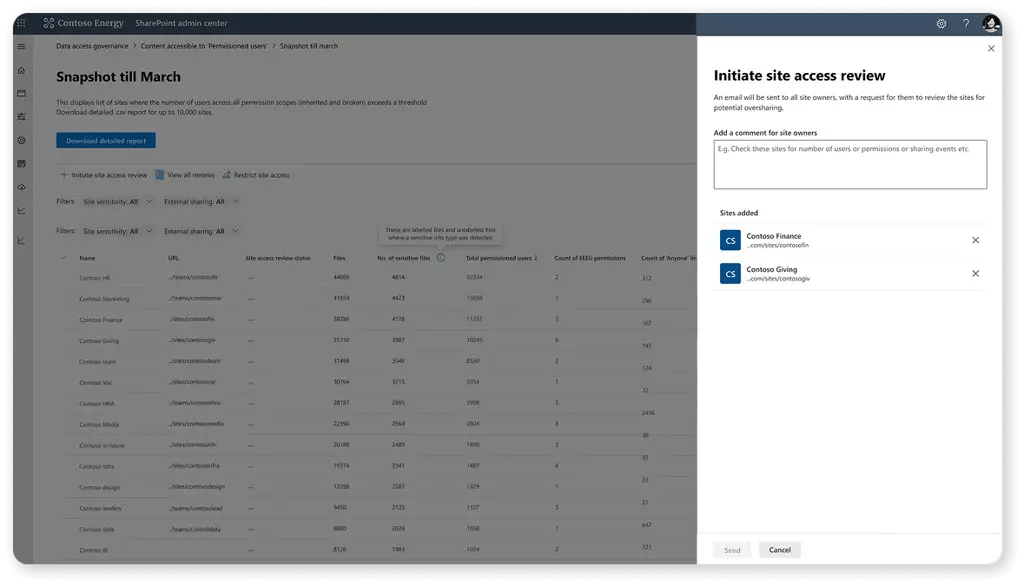The image size is (1024, 586).
Task: Click the Restrict site access icon
Action: click(x=226, y=175)
